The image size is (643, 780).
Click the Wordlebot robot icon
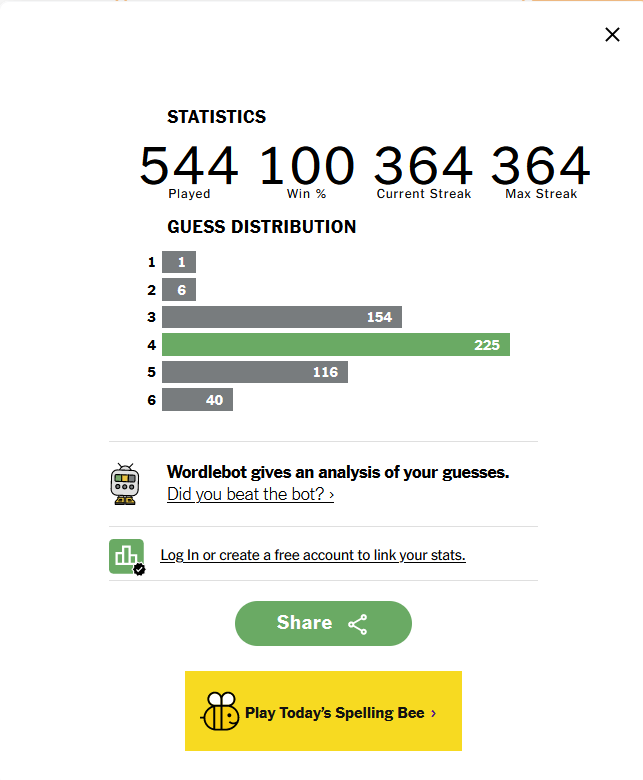[125, 483]
